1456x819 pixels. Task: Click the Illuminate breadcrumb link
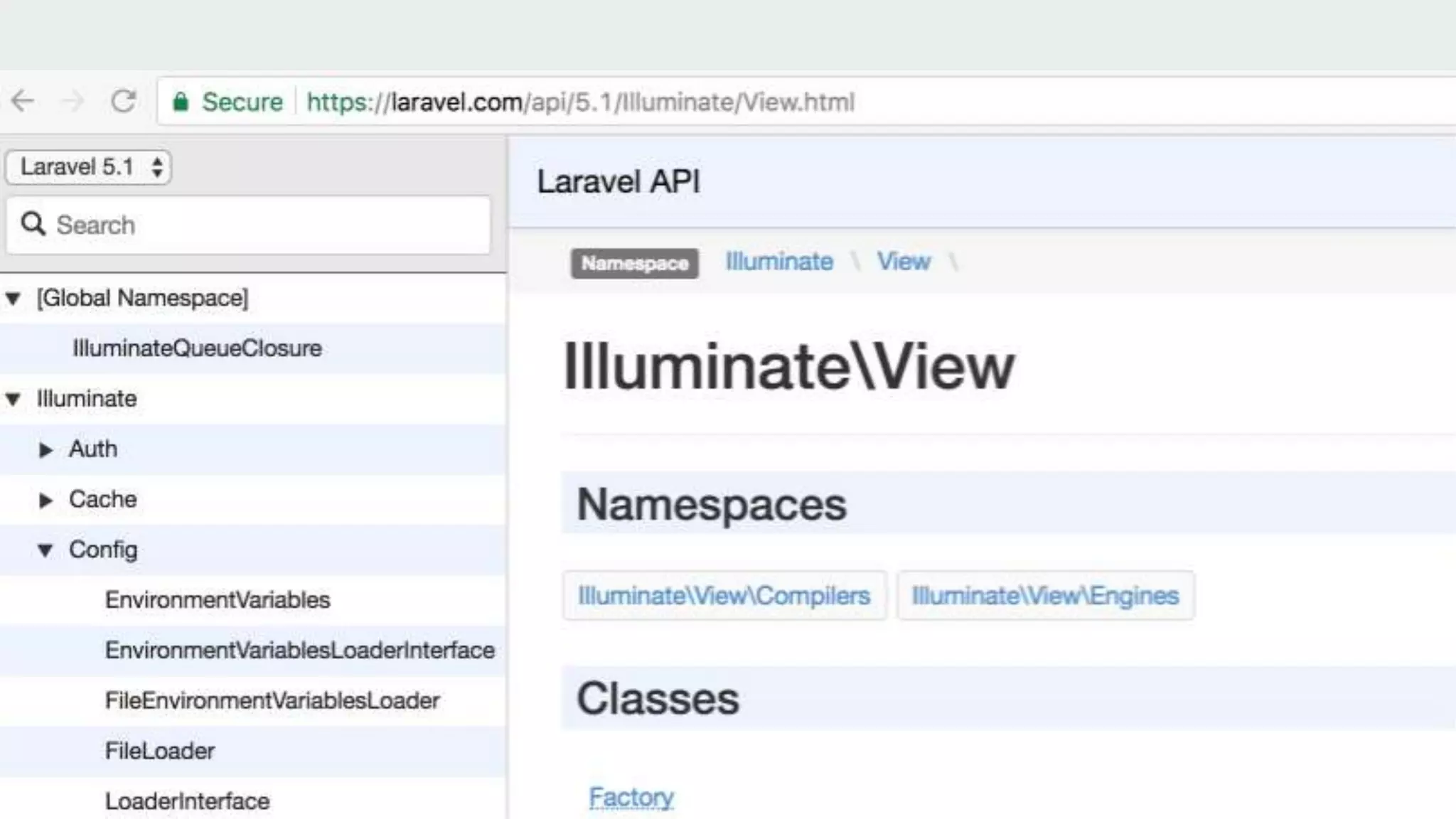(779, 262)
